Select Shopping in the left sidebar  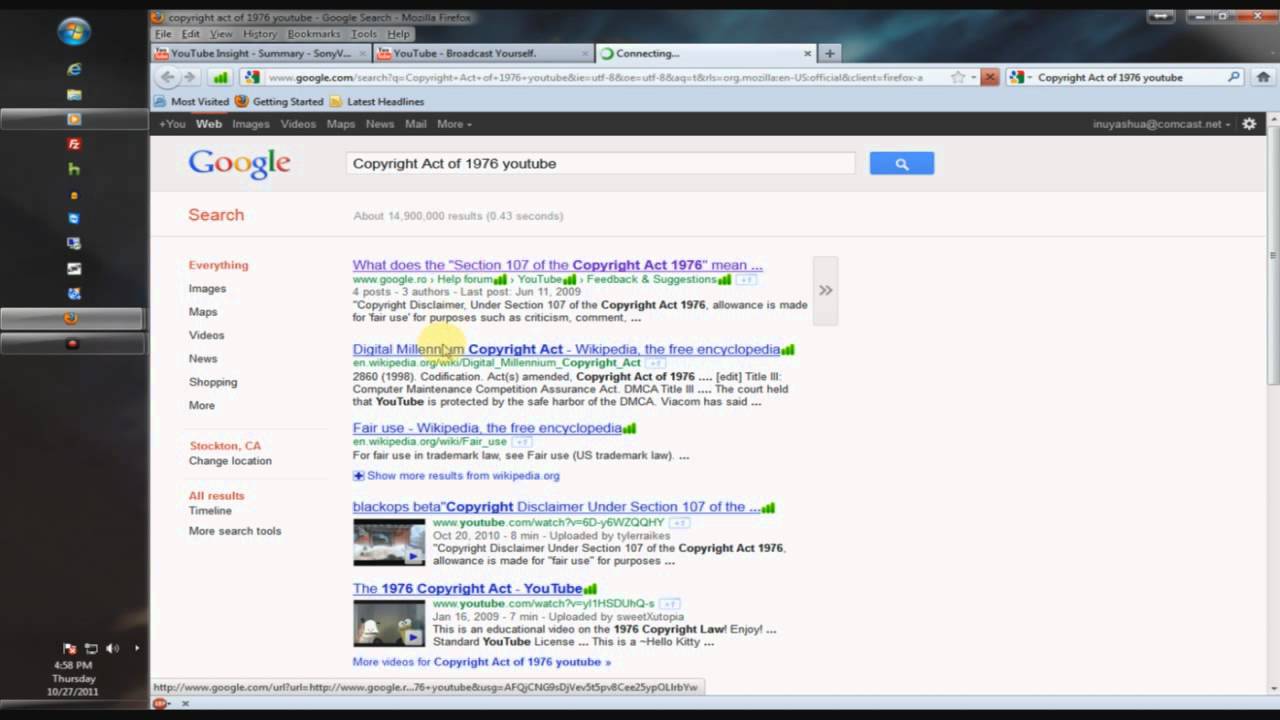coord(213,382)
